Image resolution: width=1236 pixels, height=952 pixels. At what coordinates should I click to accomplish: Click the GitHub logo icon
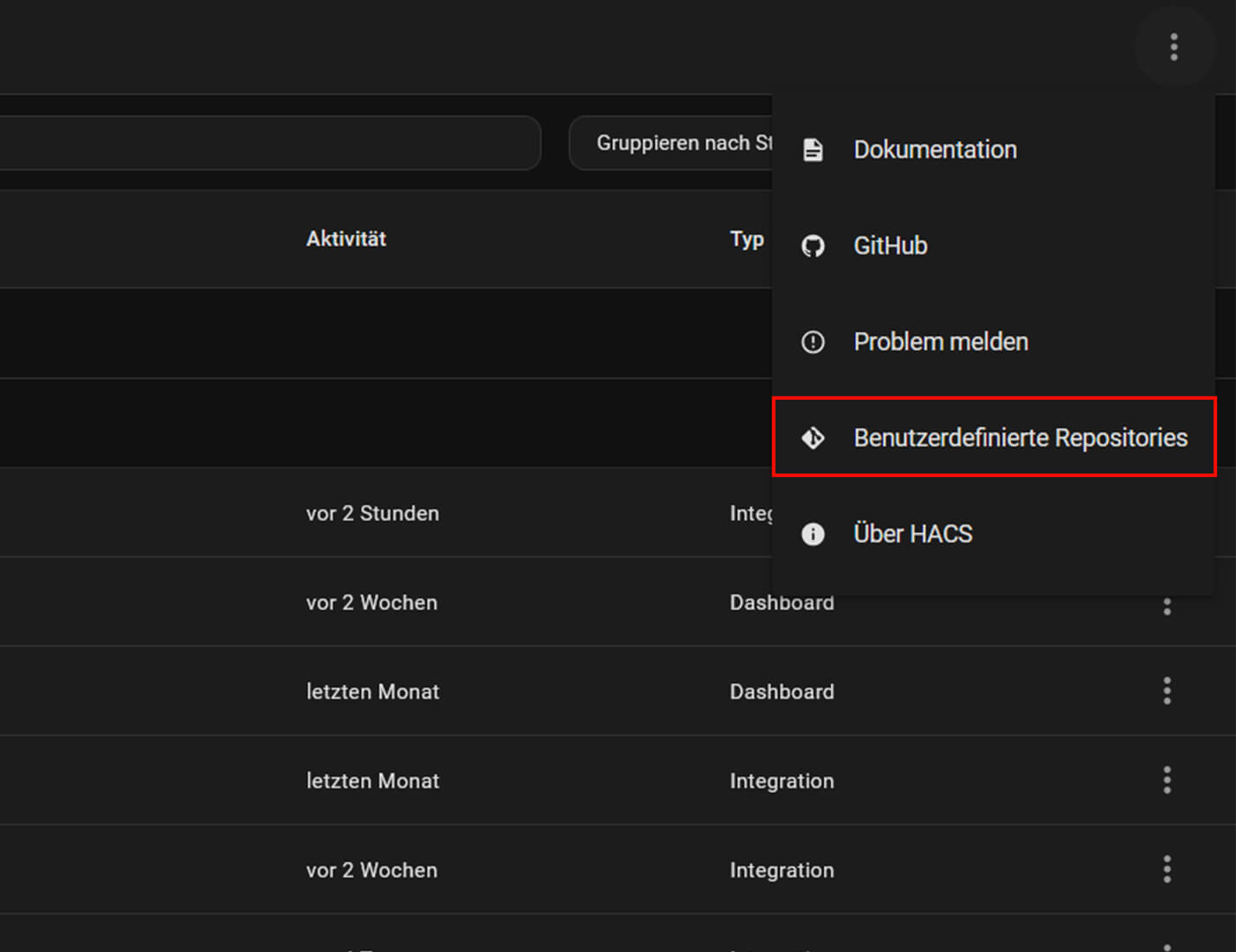click(813, 246)
